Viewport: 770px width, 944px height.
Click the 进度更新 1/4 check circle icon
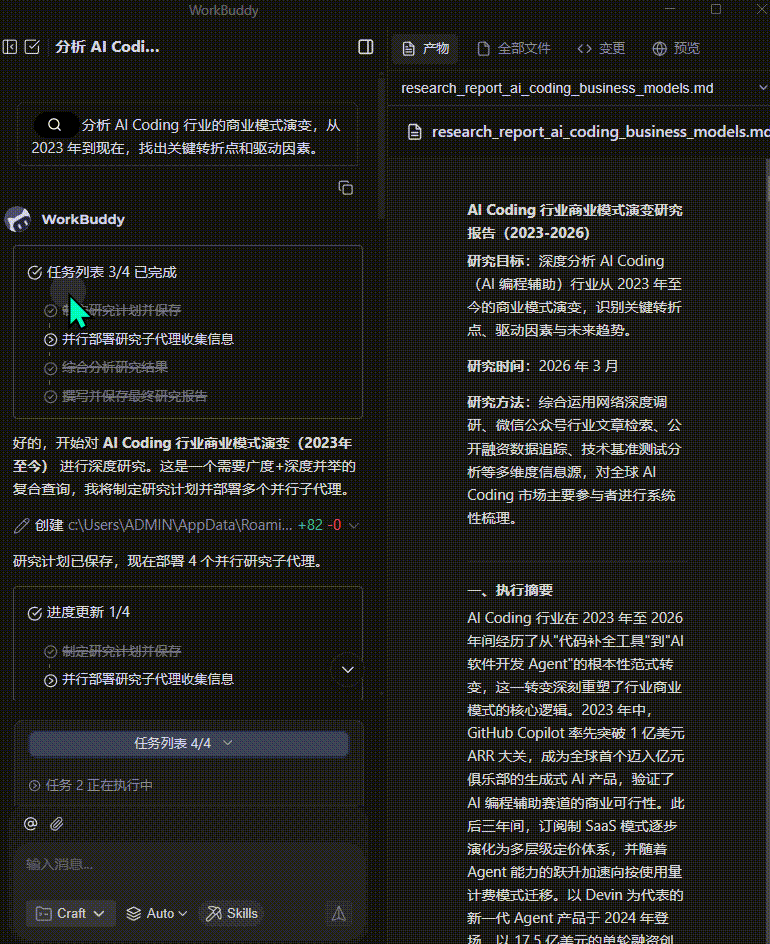(x=34, y=613)
